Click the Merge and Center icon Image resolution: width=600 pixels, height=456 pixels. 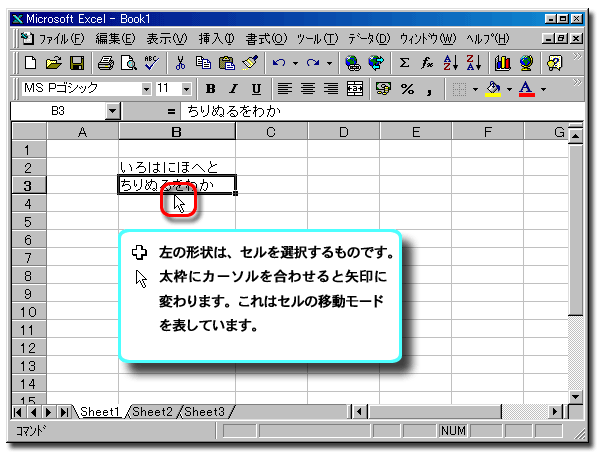pos(355,89)
